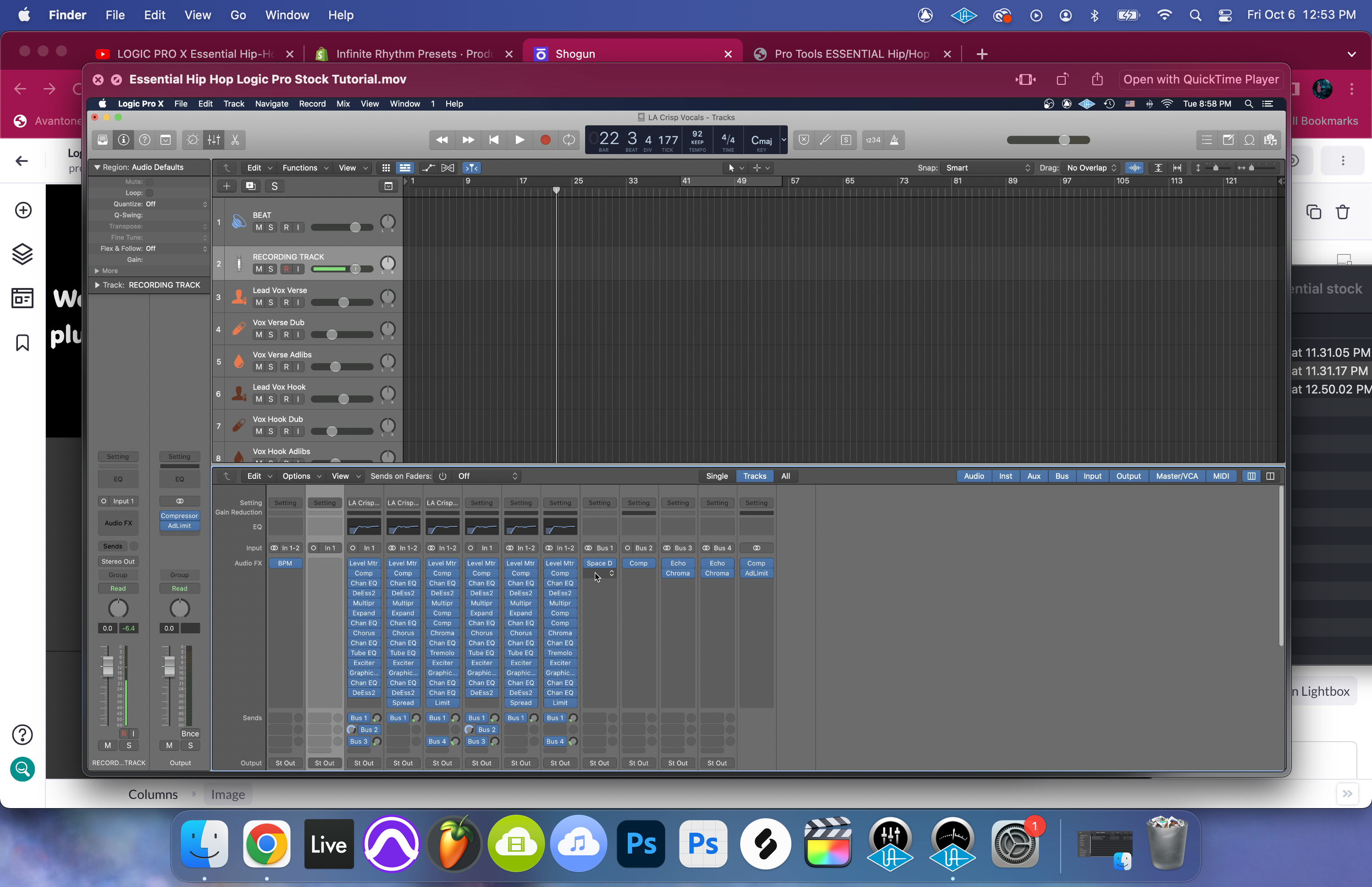Open the Navigate menu in Logic
The width and height of the screenshot is (1372, 887).
point(271,104)
